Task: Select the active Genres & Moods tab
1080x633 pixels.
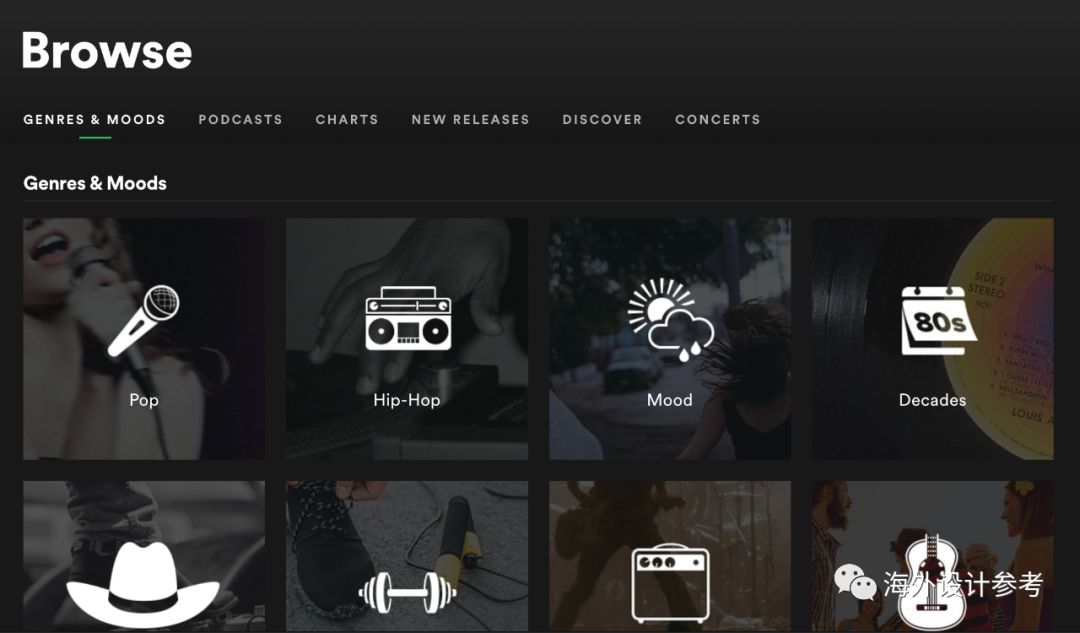Action: click(94, 119)
